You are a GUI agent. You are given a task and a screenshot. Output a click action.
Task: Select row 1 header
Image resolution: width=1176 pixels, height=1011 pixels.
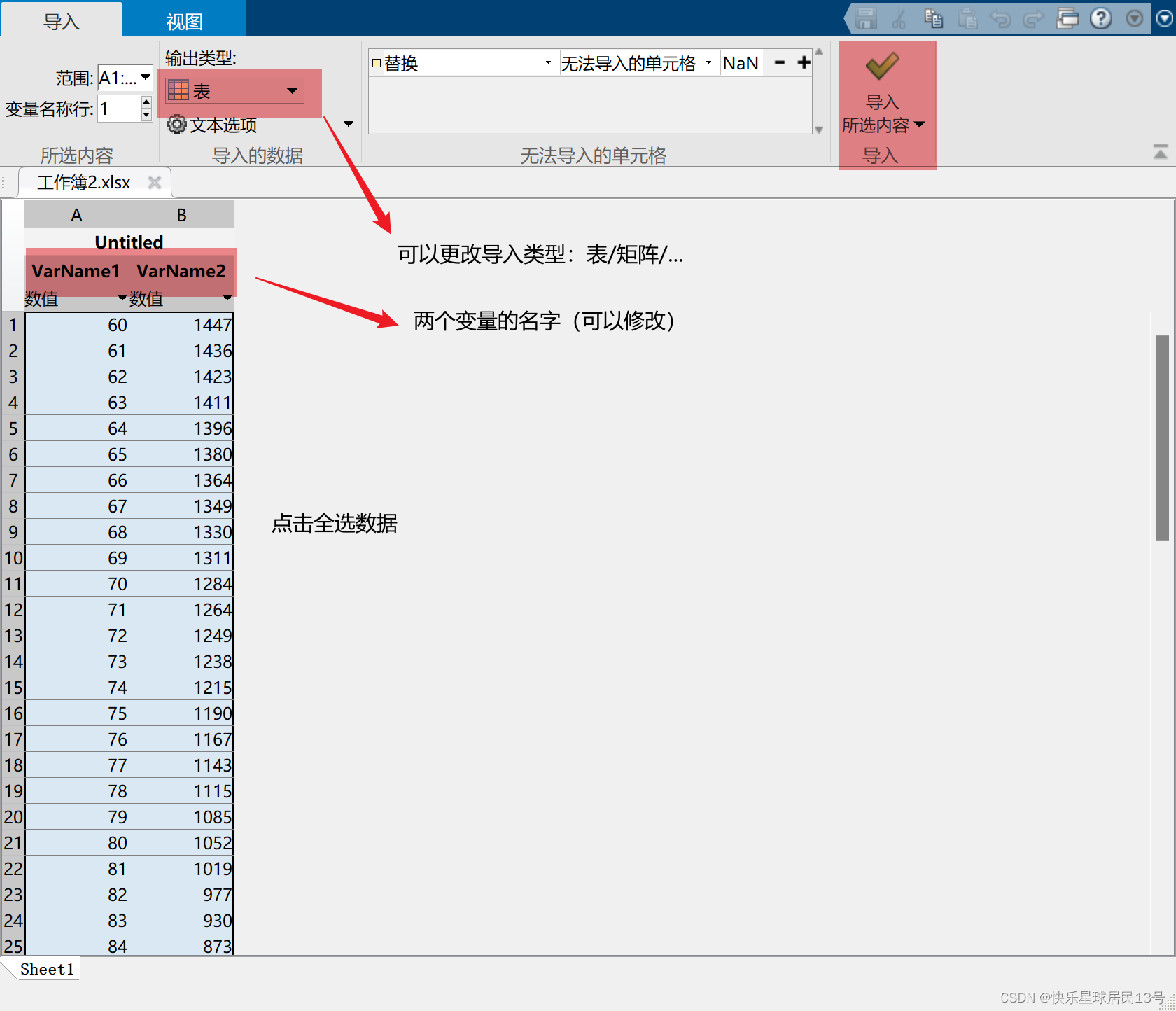(x=13, y=325)
